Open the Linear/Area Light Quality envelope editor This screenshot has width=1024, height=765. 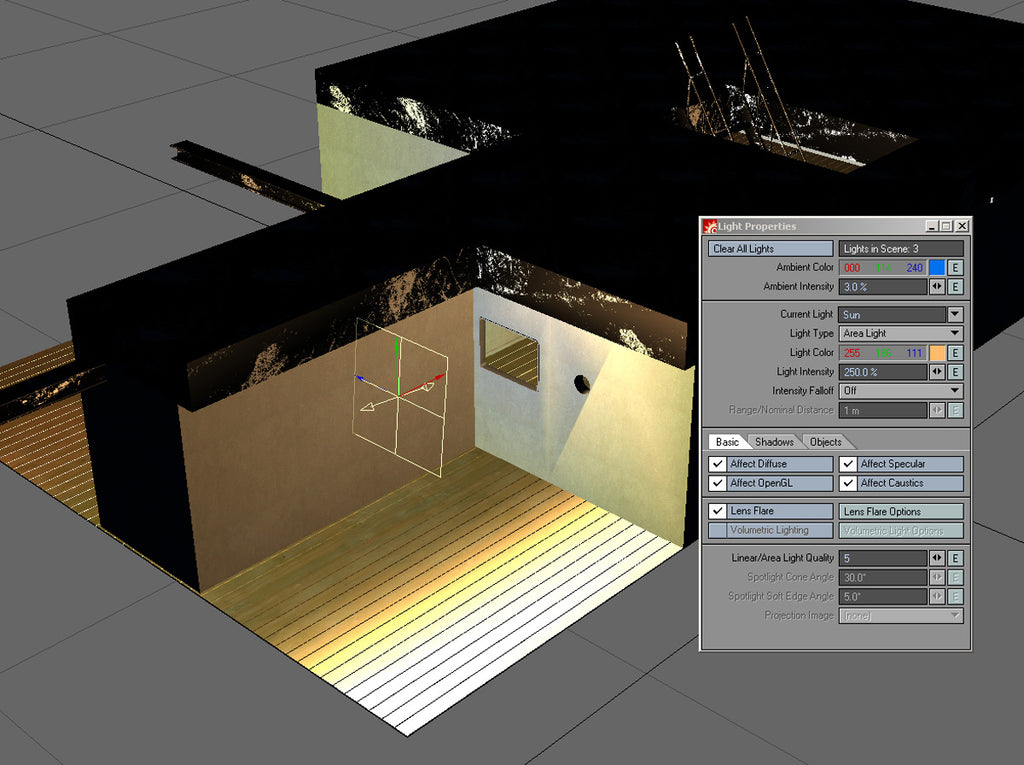[955, 558]
